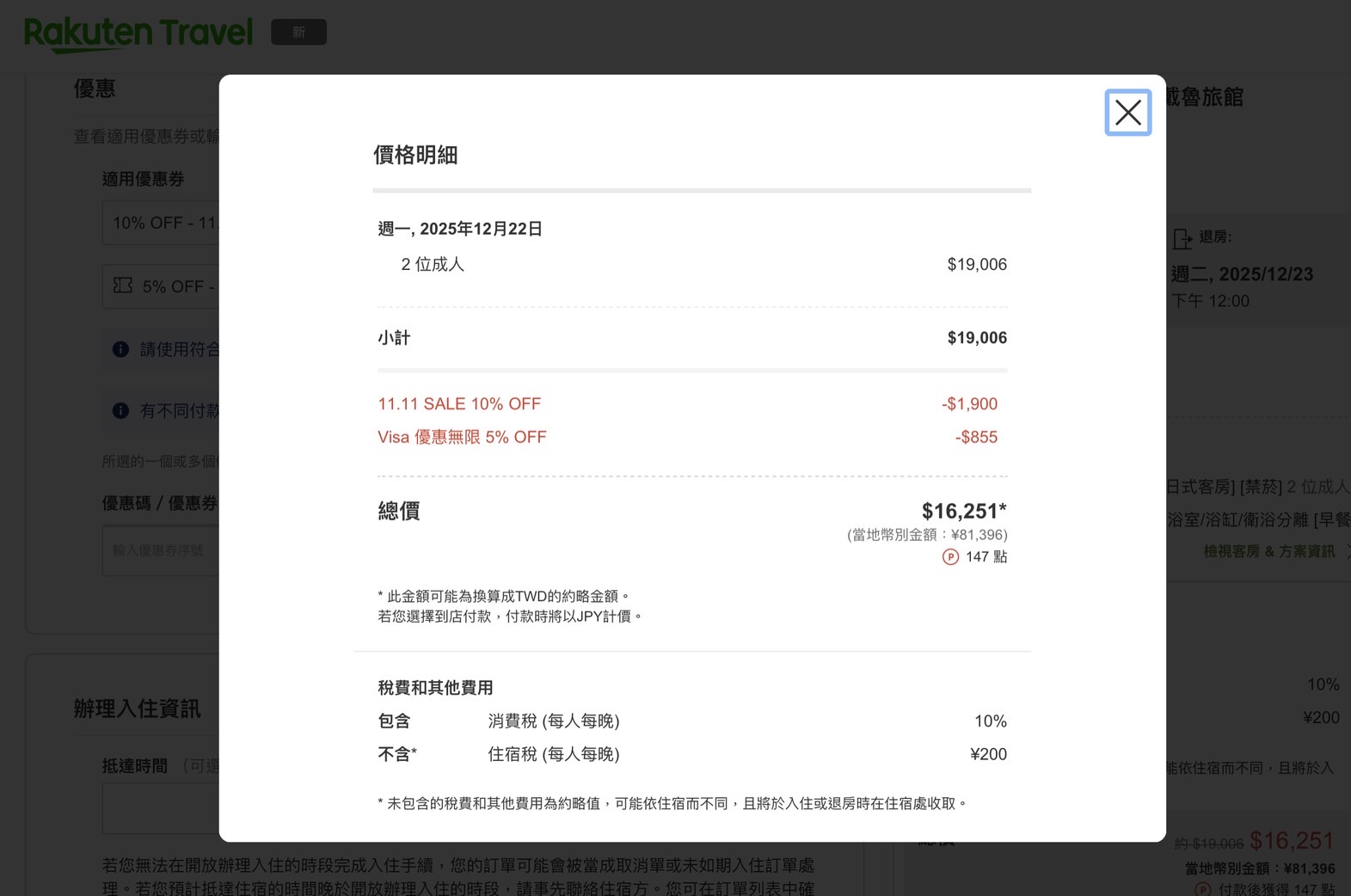The image size is (1351, 896).
Task: Click the info icon next to 有不同付款
Action: pos(121,411)
